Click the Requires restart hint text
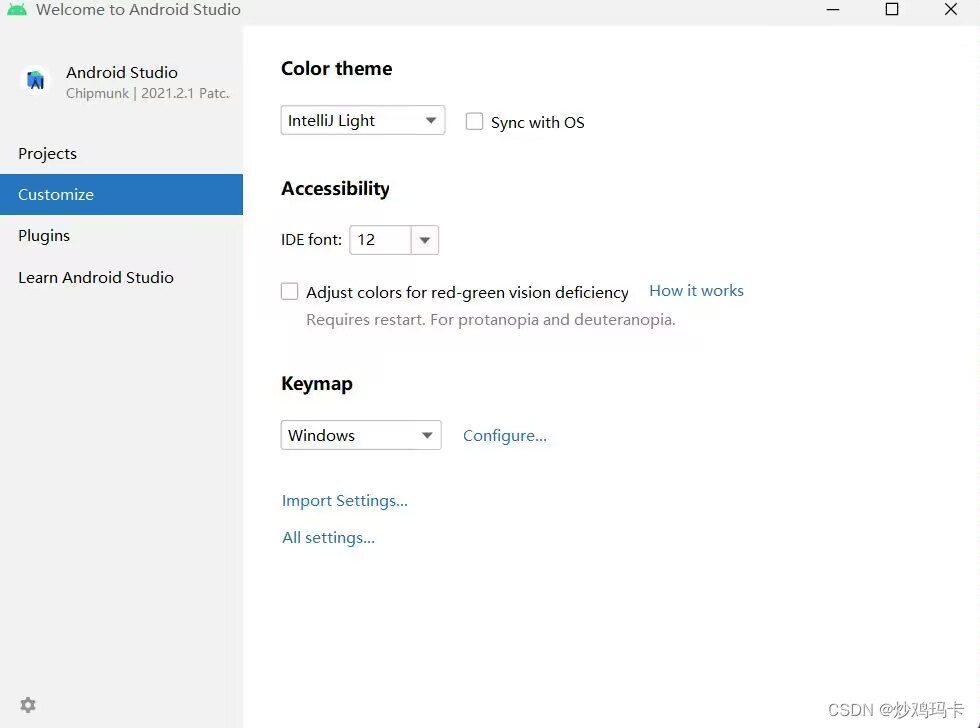The width and height of the screenshot is (980, 728). point(491,319)
